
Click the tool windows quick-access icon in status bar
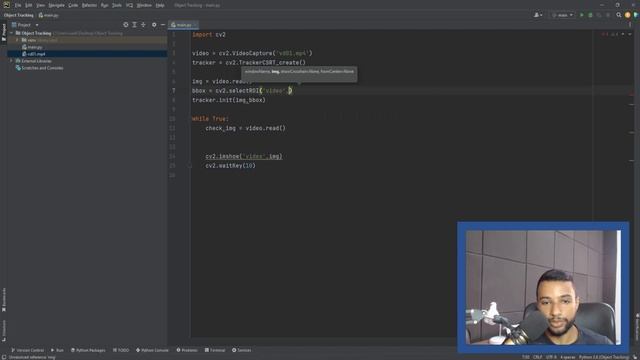(4, 357)
